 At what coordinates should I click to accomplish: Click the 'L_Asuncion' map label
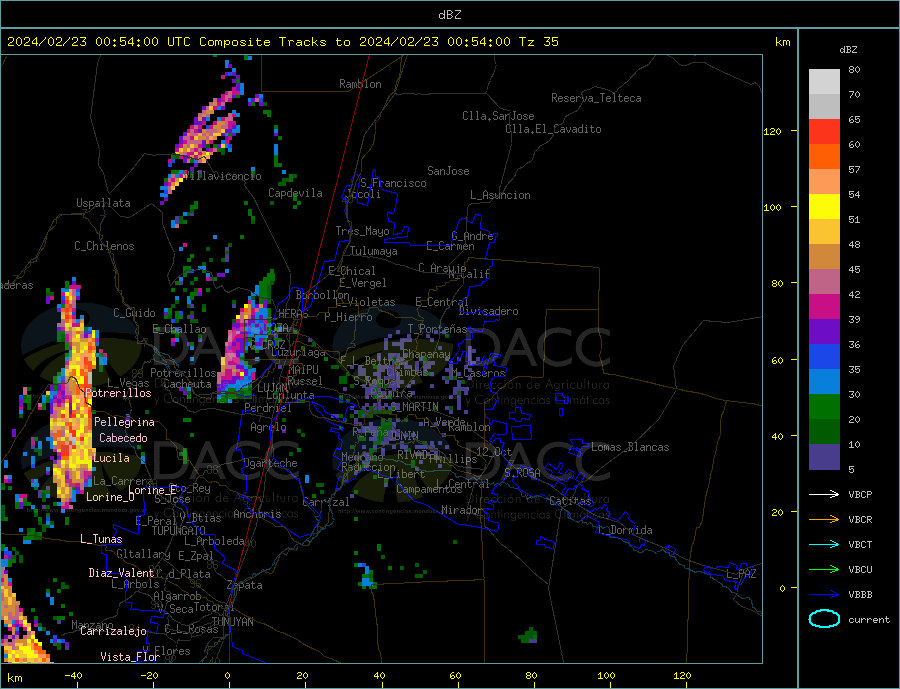[500, 195]
